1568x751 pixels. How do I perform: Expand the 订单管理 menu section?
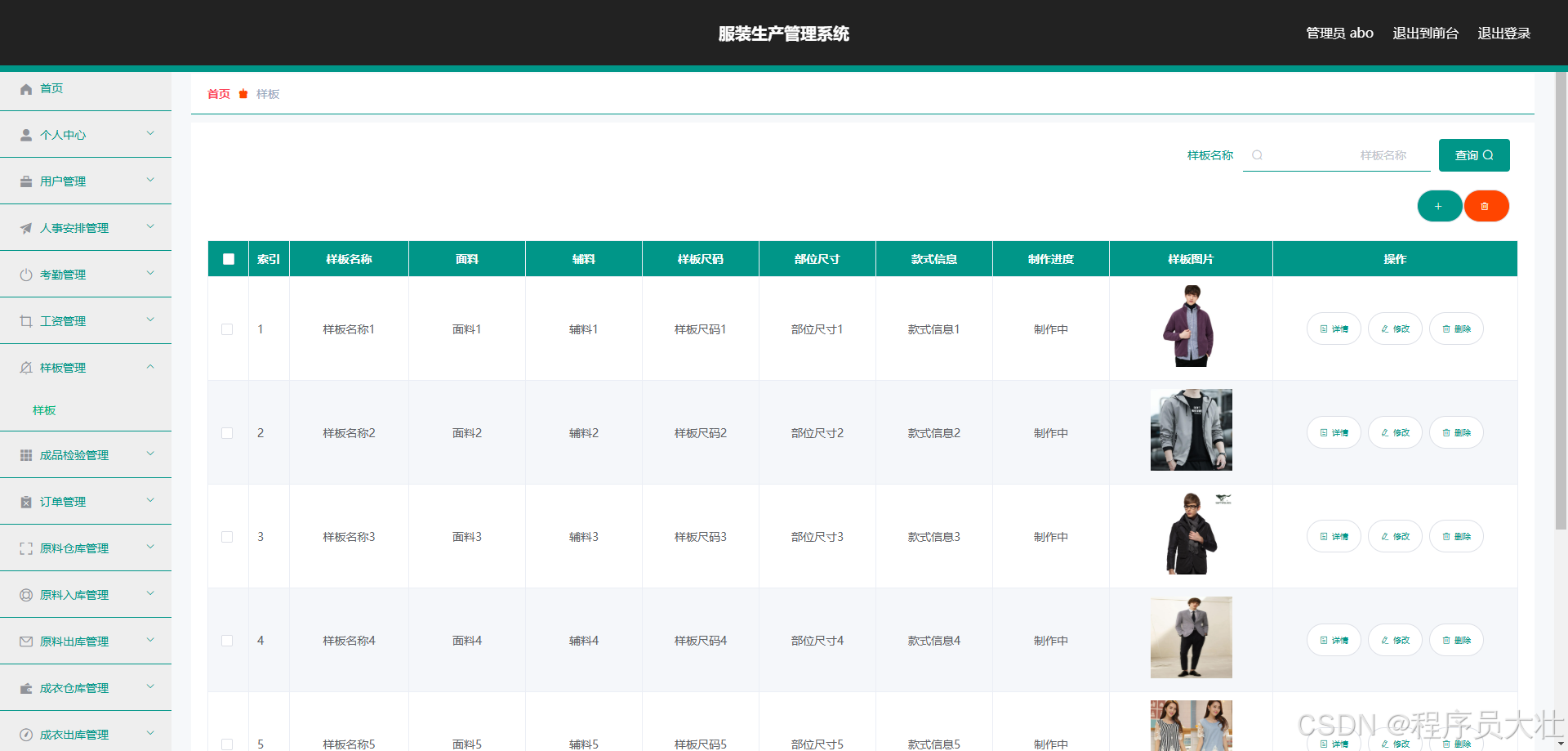(x=86, y=501)
